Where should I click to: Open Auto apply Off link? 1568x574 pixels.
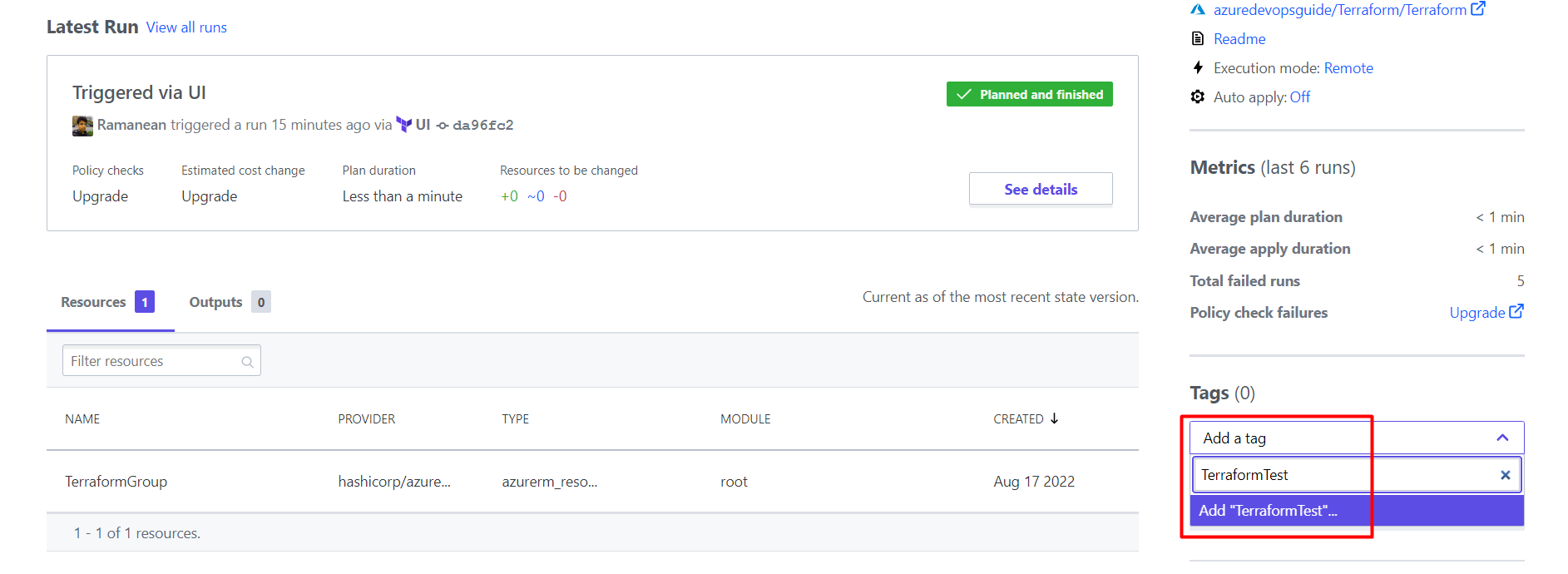[x=1300, y=97]
